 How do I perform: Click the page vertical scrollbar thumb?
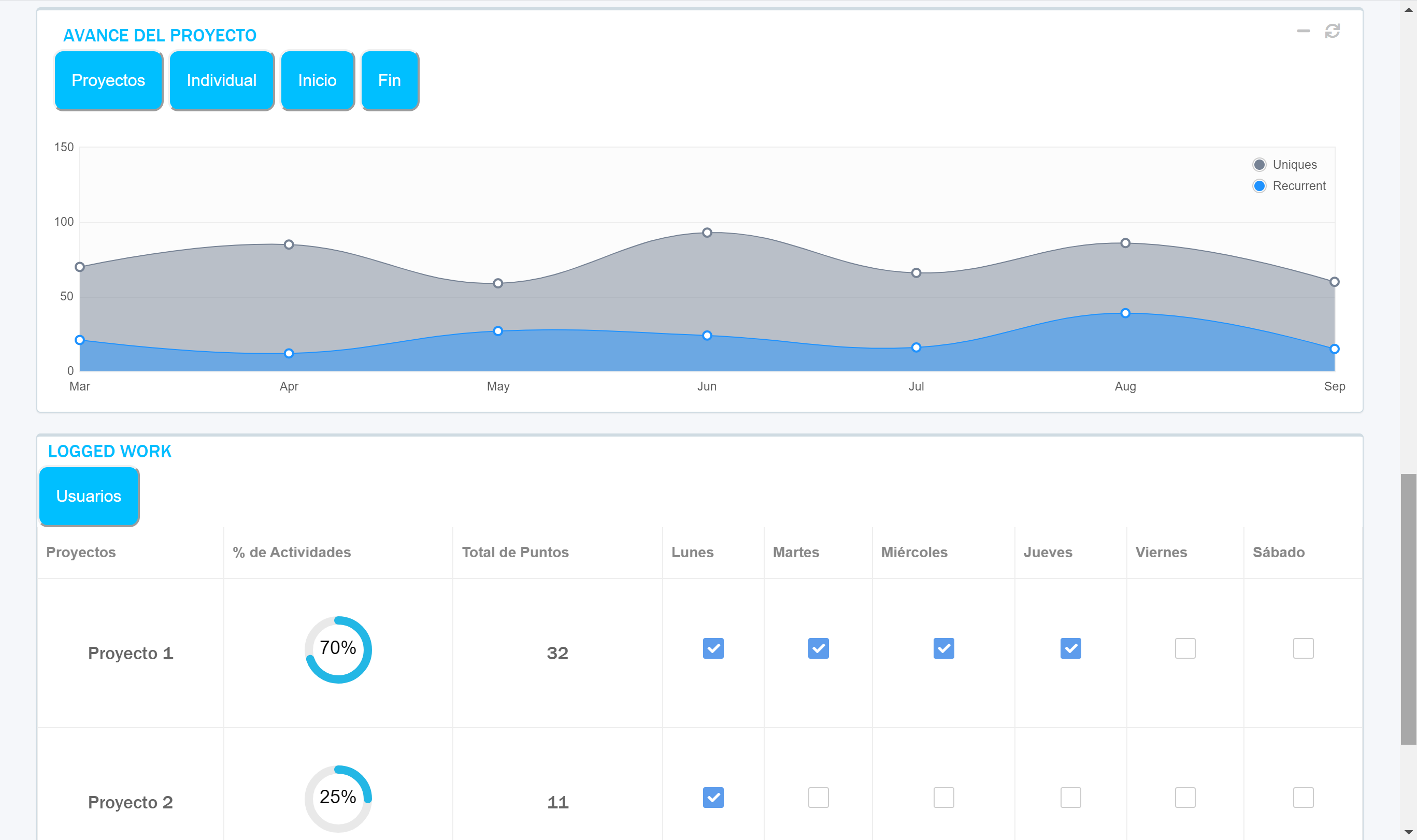coord(1408,609)
